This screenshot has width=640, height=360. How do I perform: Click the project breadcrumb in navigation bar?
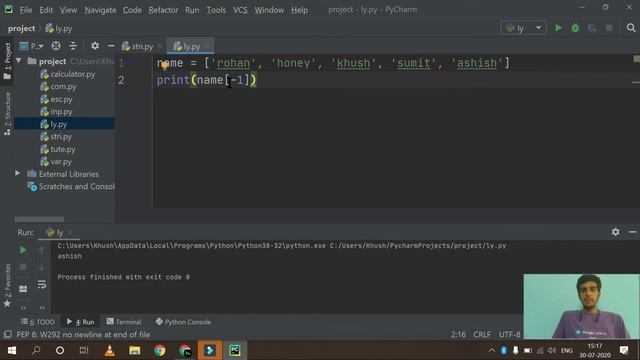pos(21,29)
